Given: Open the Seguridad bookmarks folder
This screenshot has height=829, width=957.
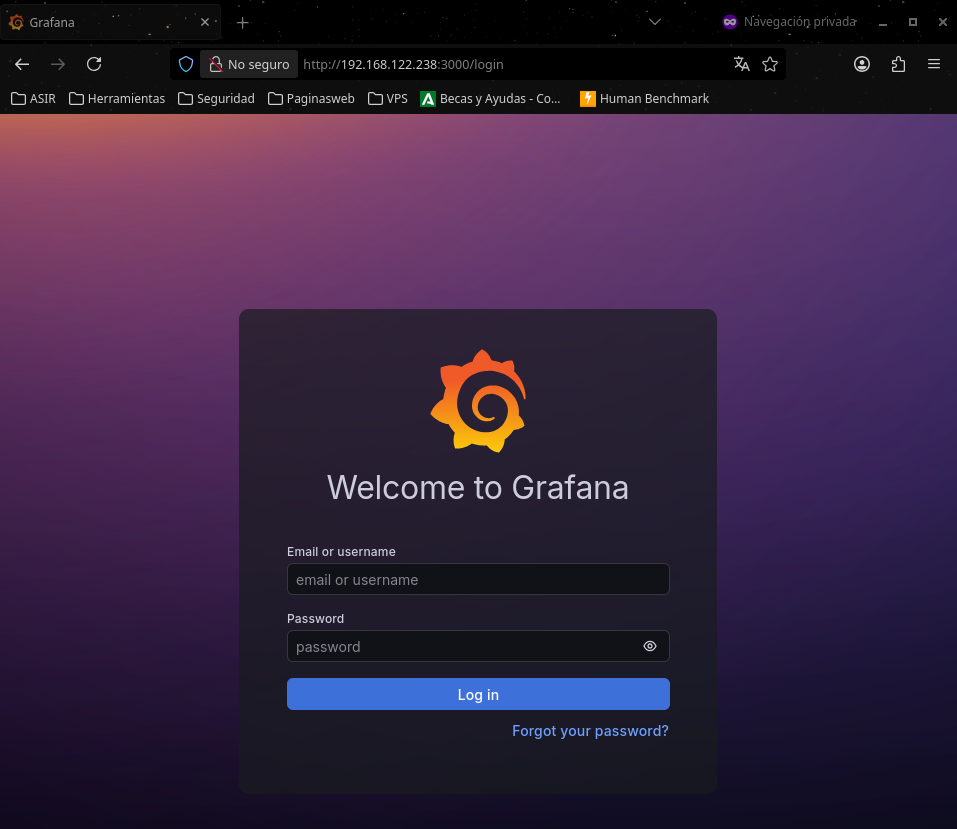Looking at the screenshot, I should tap(217, 98).
